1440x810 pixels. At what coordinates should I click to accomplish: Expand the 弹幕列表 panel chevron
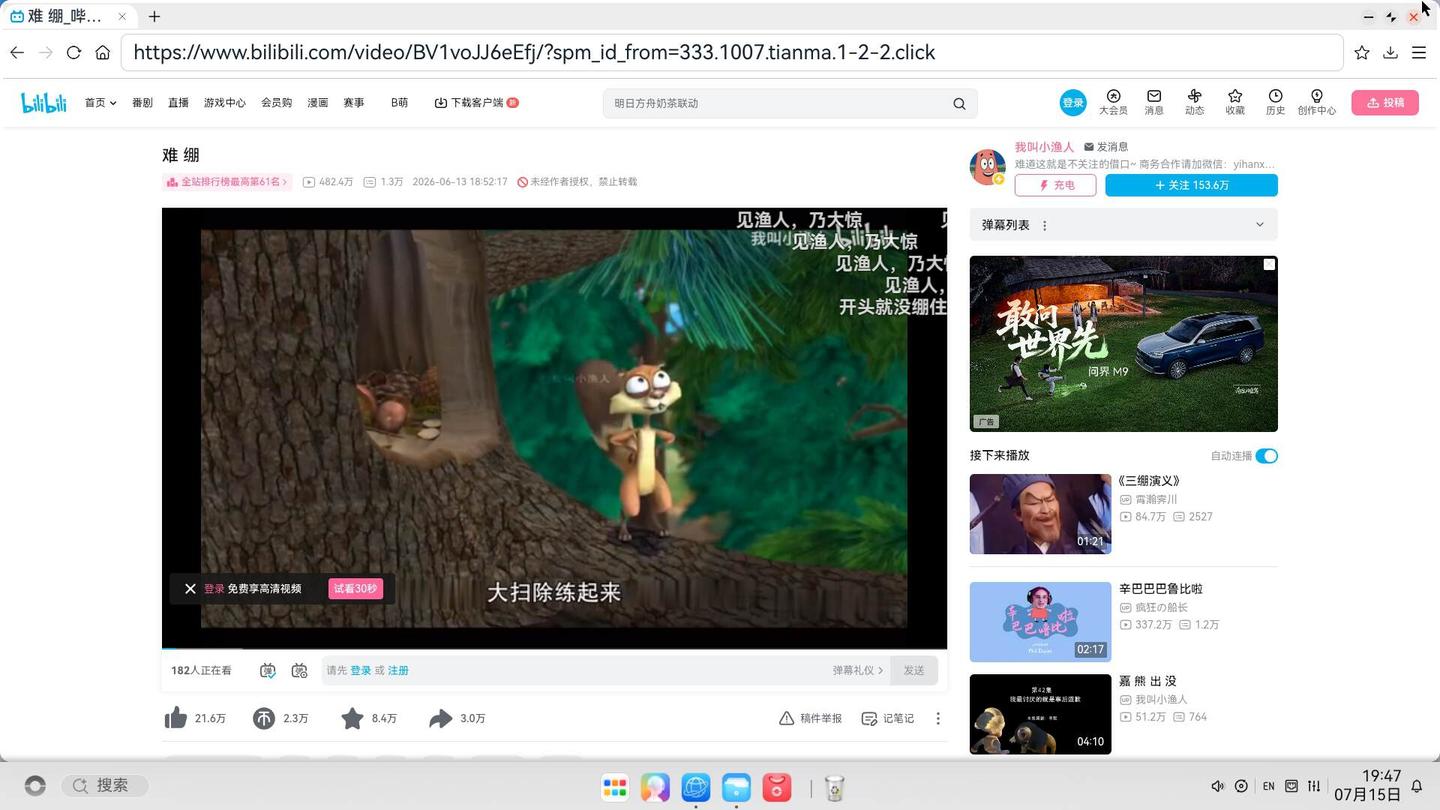1260,225
